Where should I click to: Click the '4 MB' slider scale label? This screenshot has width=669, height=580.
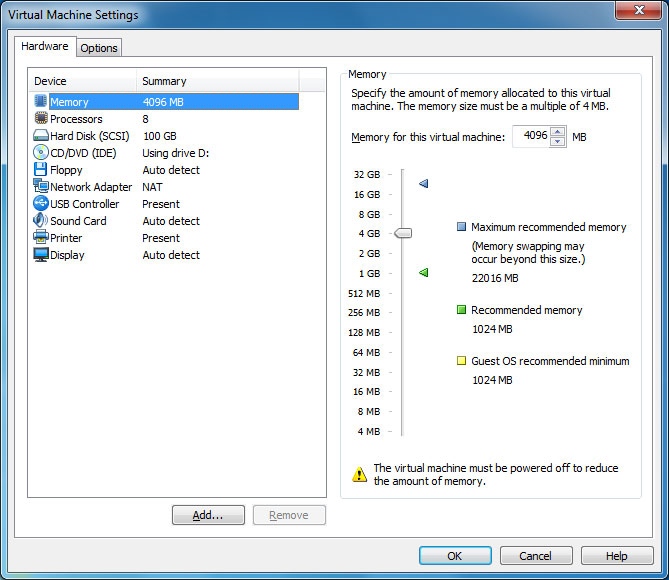pos(369,431)
